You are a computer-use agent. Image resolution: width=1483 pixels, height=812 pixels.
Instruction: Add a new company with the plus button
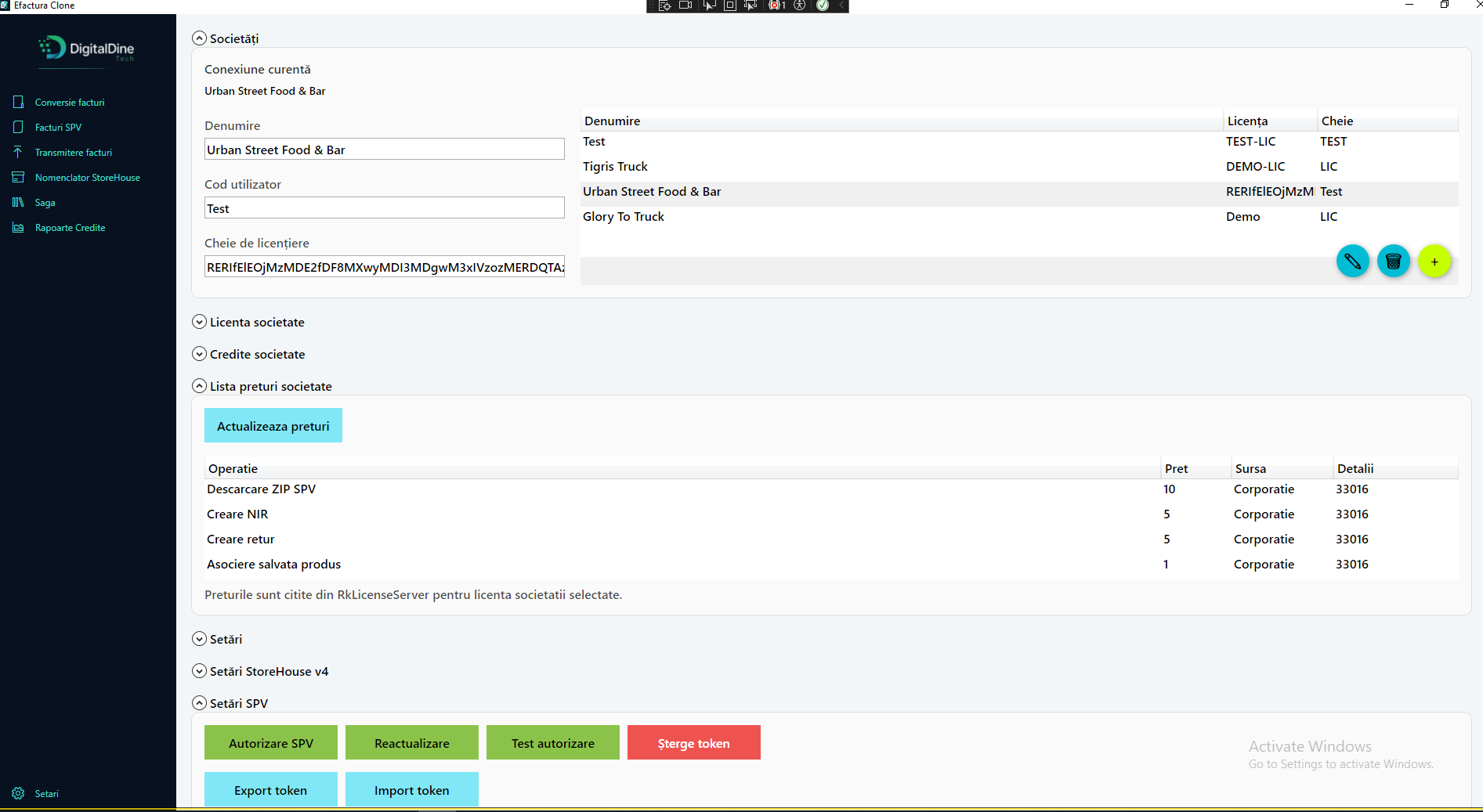pos(1434,262)
